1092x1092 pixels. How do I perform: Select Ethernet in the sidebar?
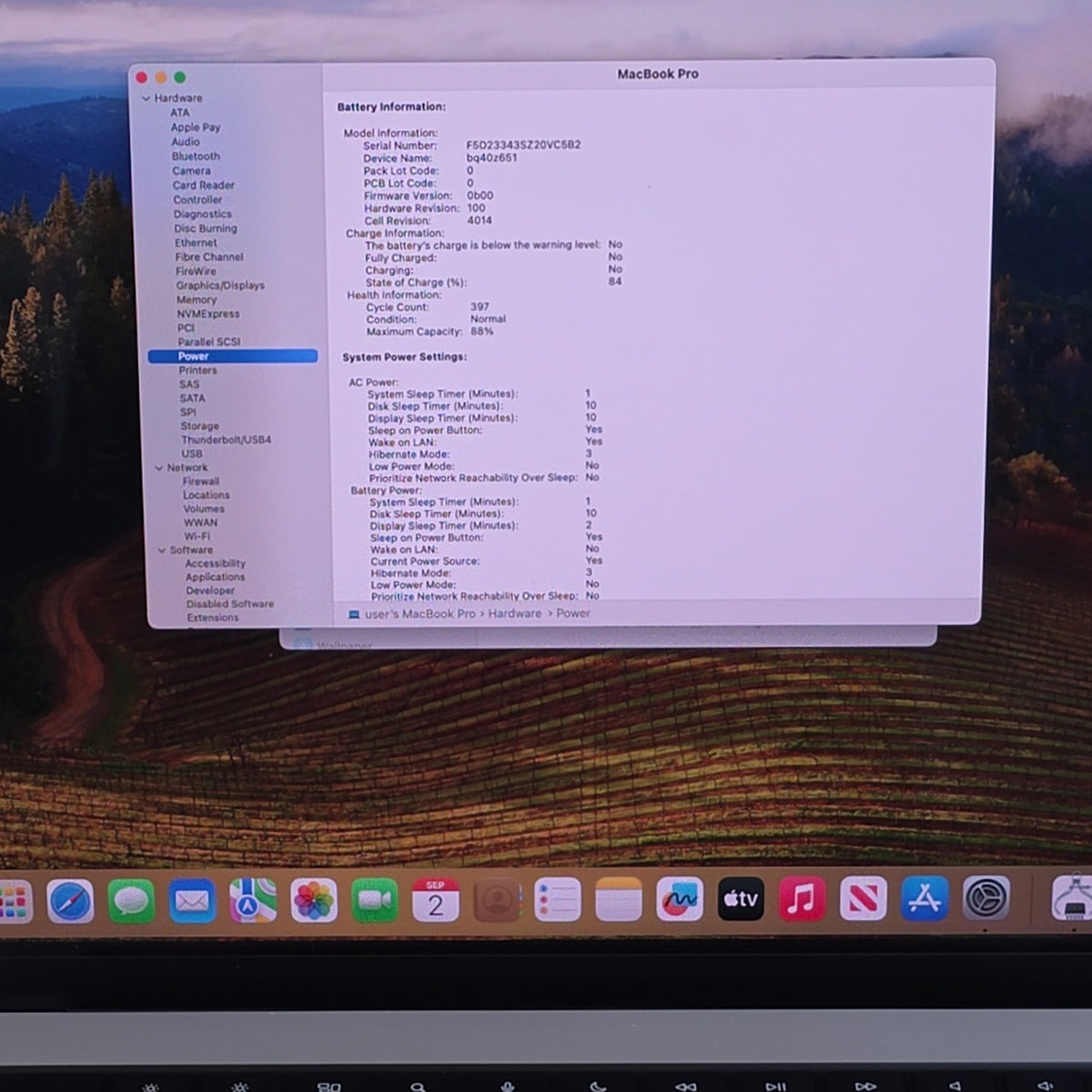[x=196, y=243]
